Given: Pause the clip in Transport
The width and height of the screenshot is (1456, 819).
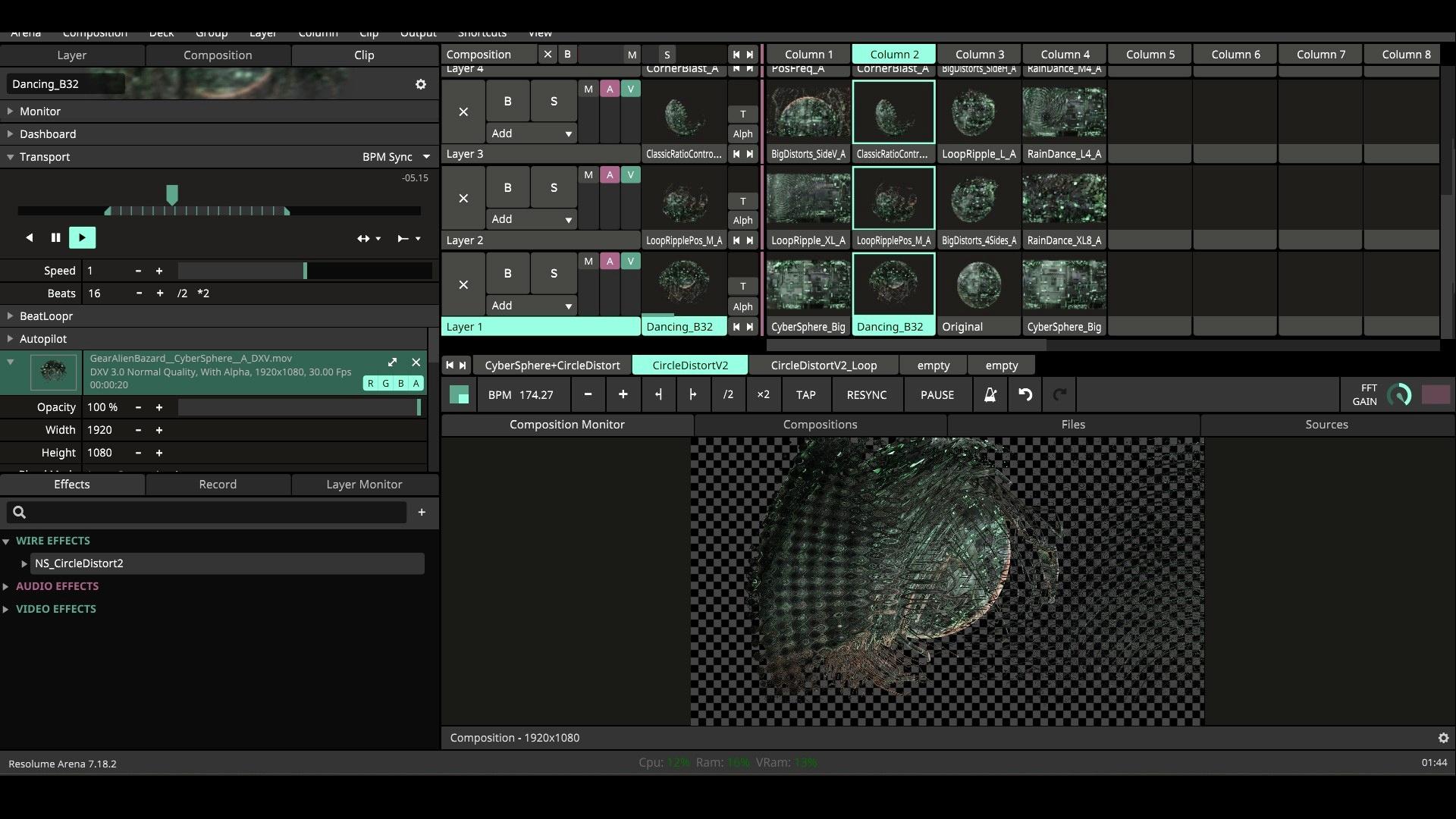Looking at the screenshot, I should click(55, 238).
